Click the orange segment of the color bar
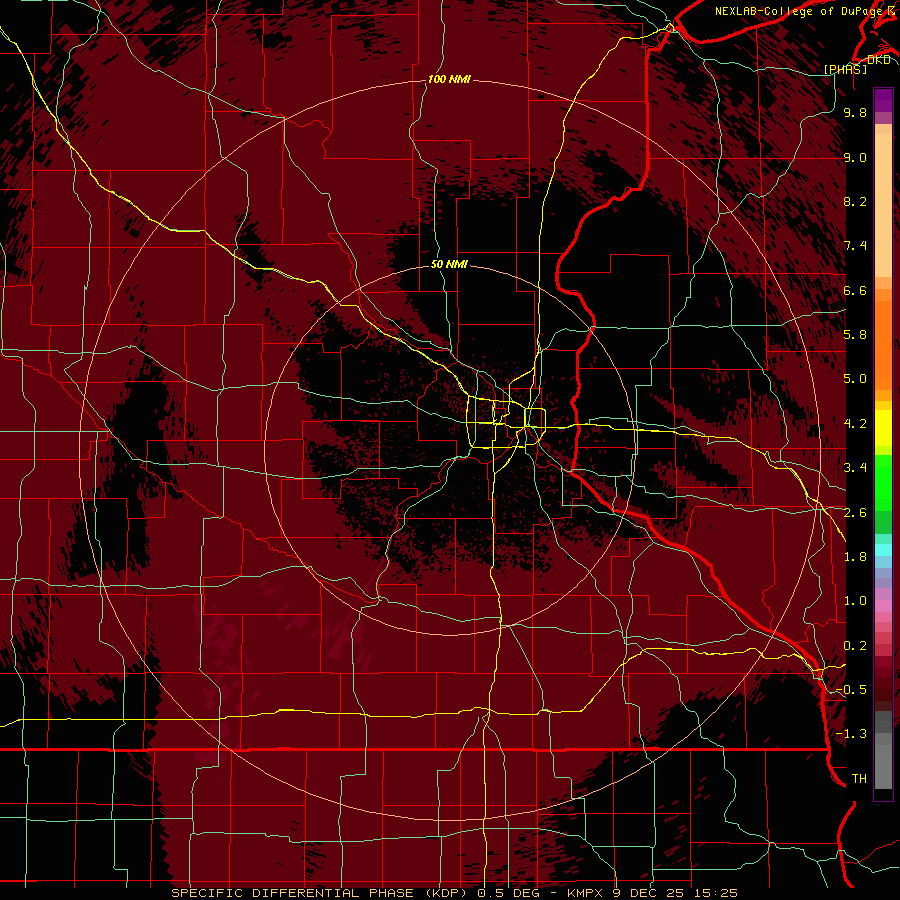This screenshot has height=900, width=900. (883, 344)
